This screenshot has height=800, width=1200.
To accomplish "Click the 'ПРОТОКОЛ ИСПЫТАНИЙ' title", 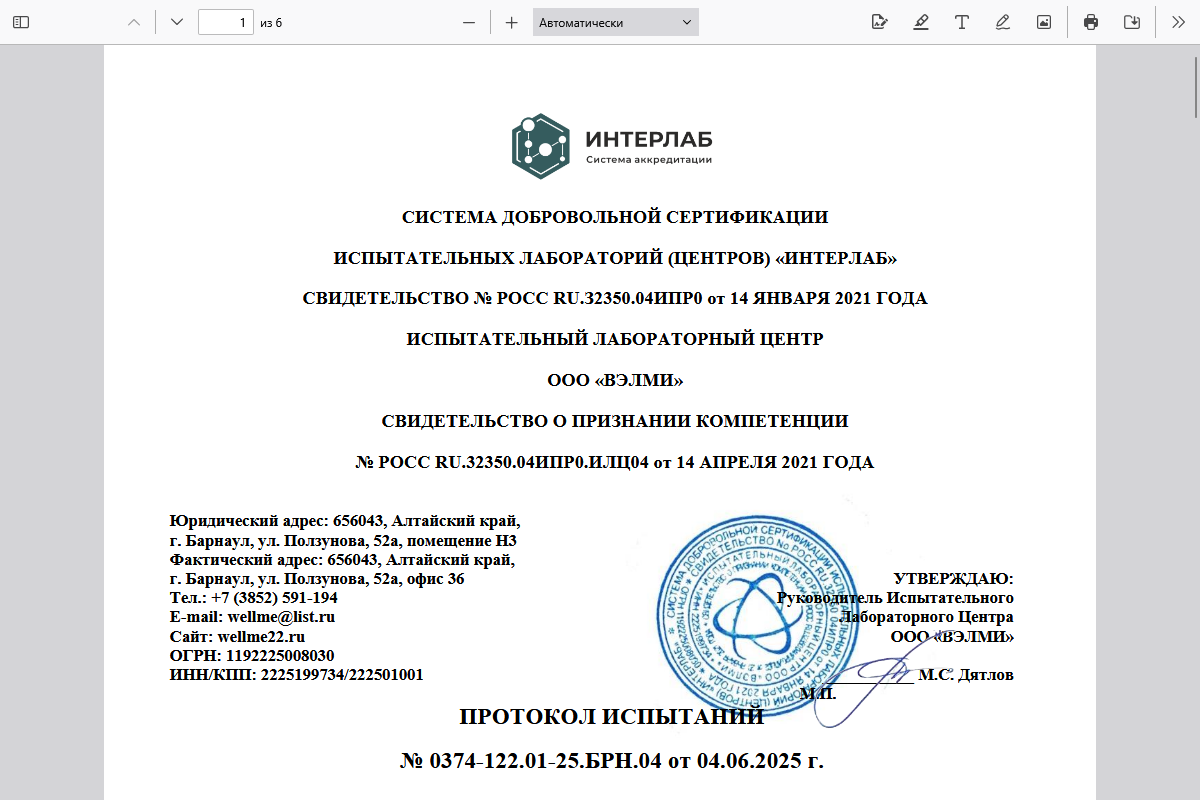I will tap(612, 717).
